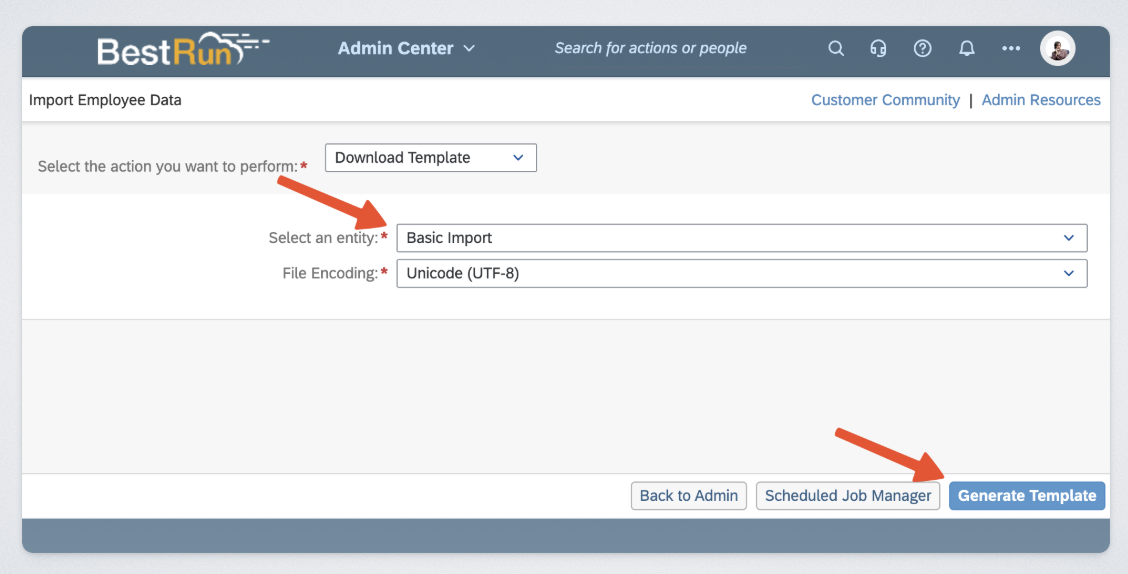
Task: Open the Admin Resources link
Action: pos(1041,100)
